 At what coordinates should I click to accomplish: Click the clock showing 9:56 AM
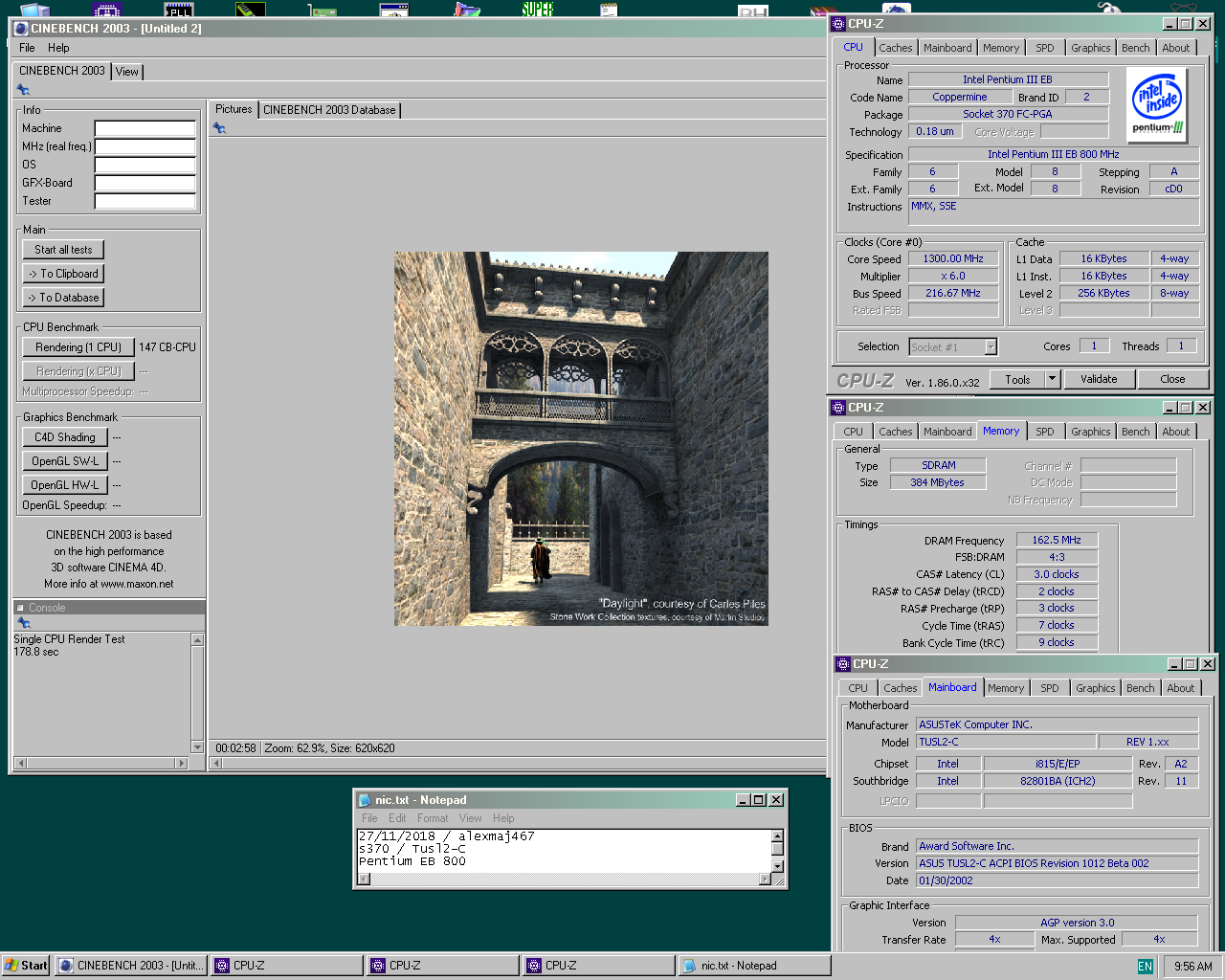pos(1192,967)
